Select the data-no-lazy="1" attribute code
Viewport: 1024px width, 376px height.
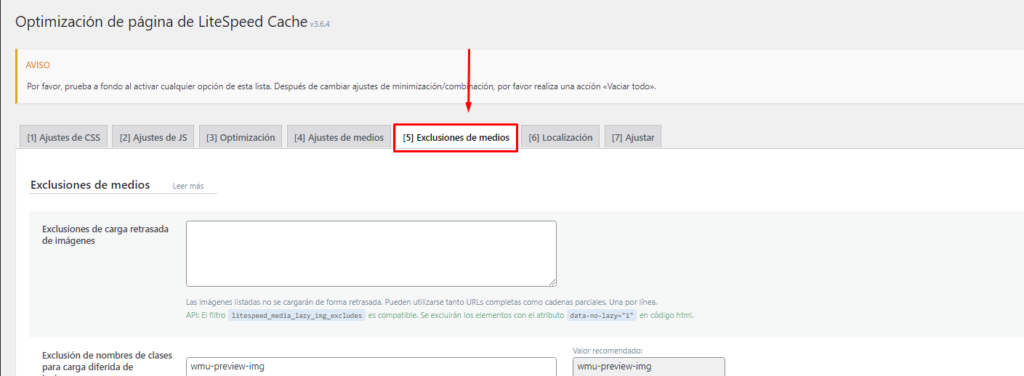coord(601,315)
